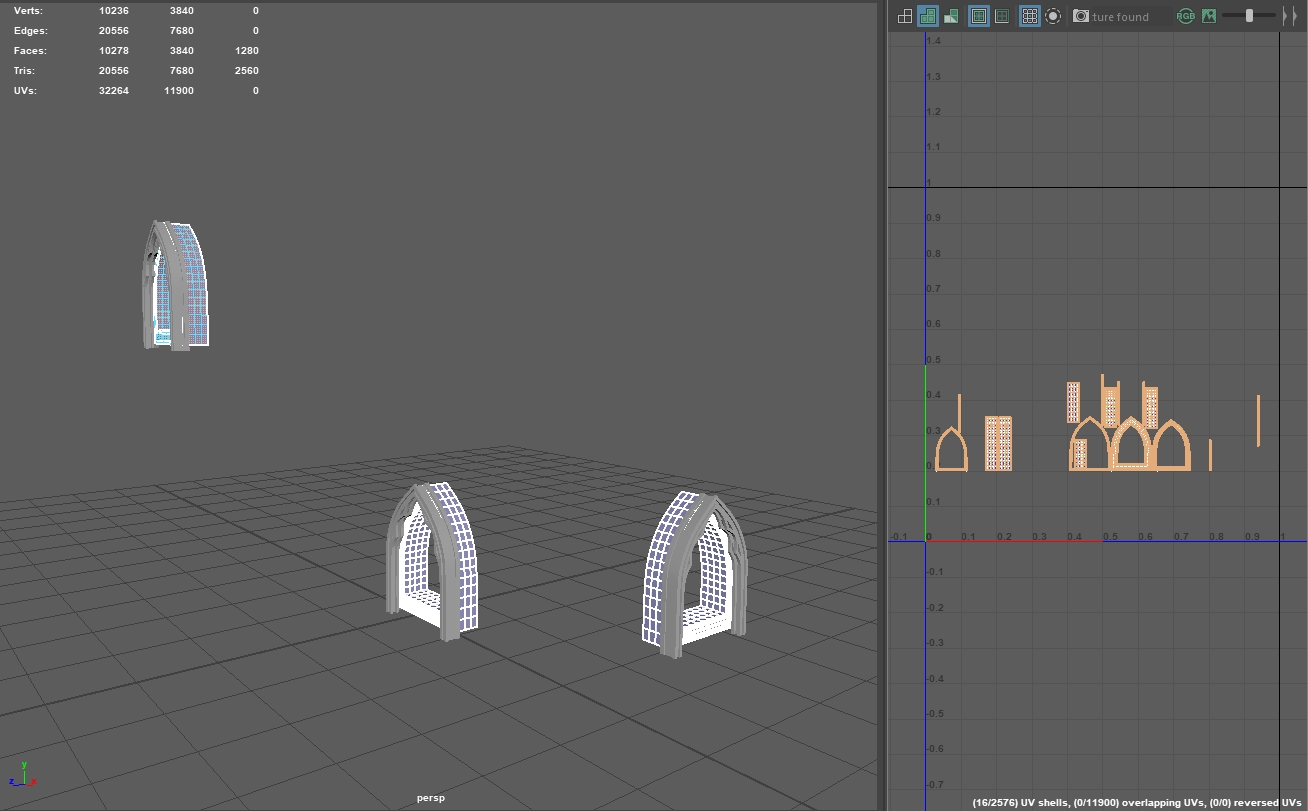Viewport: 1308px width, 811px height.
Task: Click the UV snapshot camera icon
Action: [1081, 16]
